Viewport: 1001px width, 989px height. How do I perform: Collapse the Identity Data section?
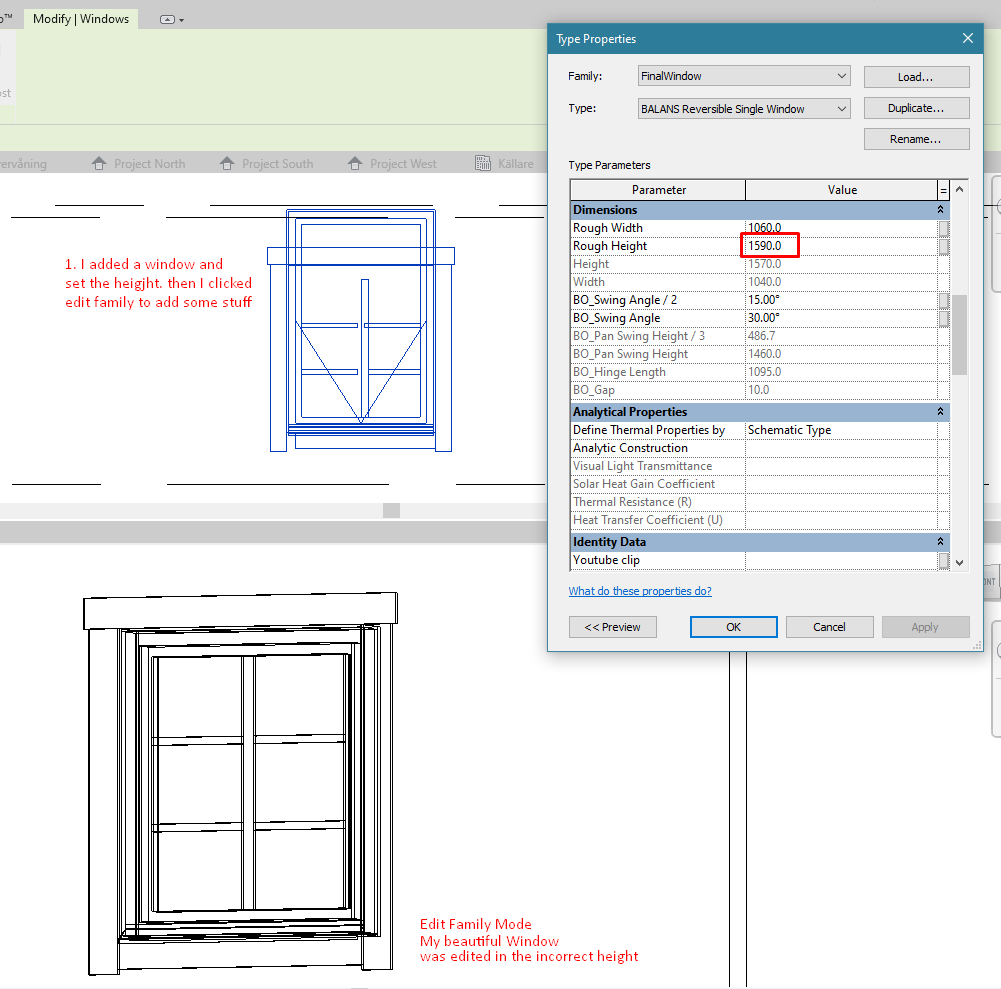click(x=940, y=541)
